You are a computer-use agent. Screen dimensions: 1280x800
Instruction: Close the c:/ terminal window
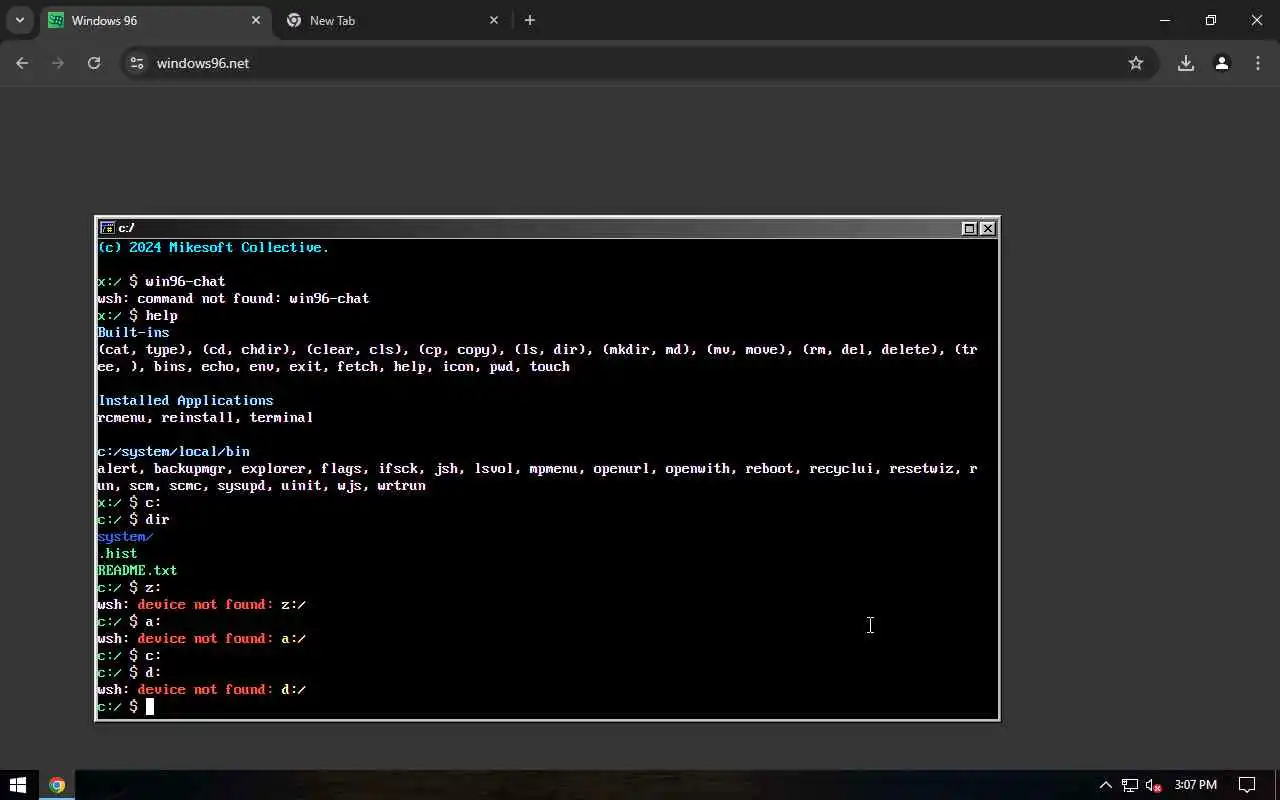click(x=988, y=228)
